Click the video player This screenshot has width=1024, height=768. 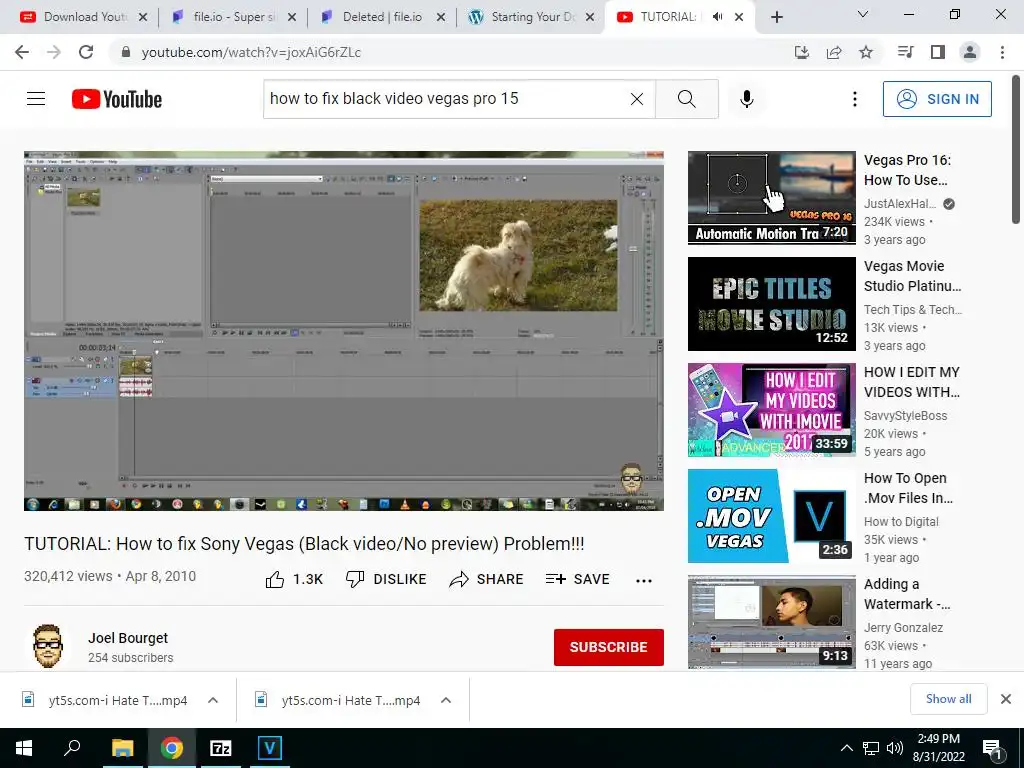tap(344, 331)
